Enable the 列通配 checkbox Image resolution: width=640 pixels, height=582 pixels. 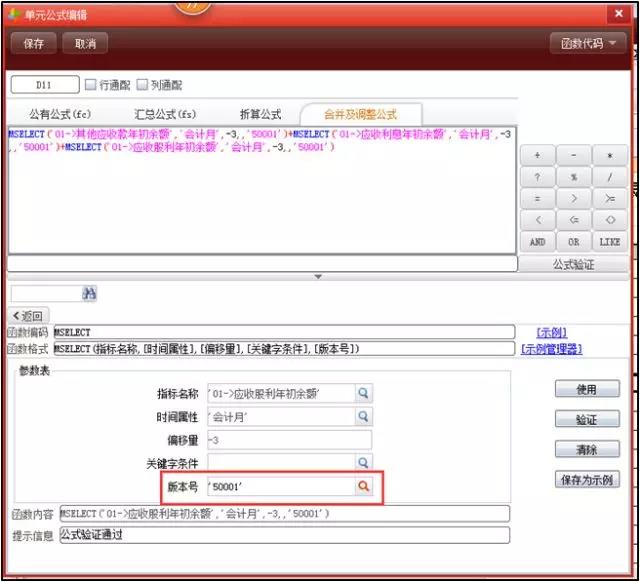pyautogui.click(x=143, y=85)
